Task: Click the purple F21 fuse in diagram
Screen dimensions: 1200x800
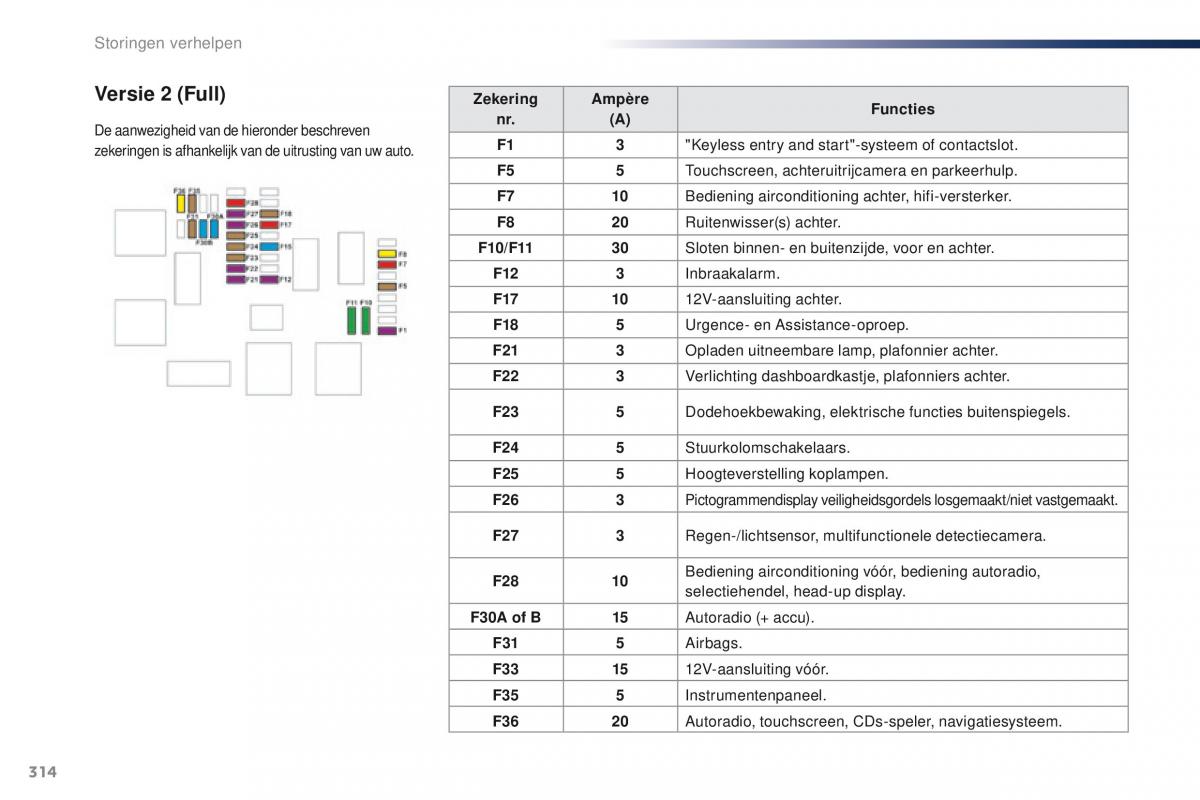Action: 236,280
